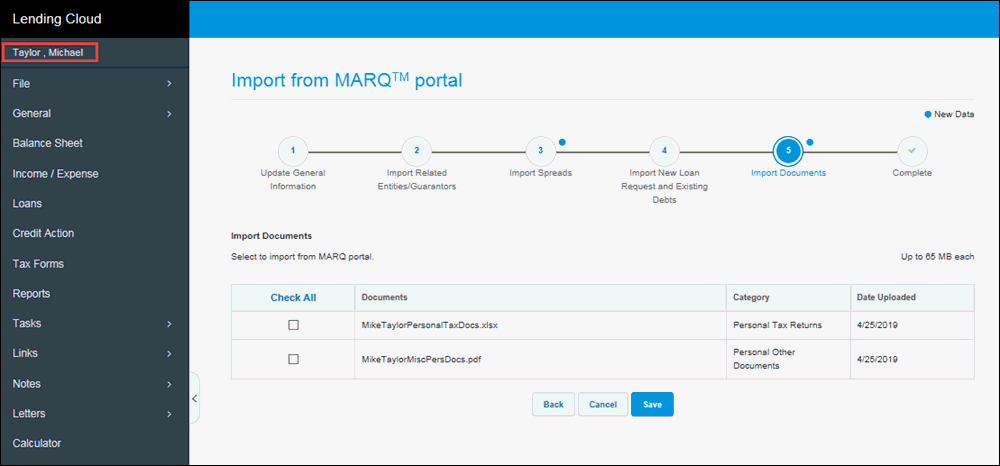The height and width of the screenshot is (466, 1000).
Task: Click step 5 Import Documents circle
Action: (788, 151)
